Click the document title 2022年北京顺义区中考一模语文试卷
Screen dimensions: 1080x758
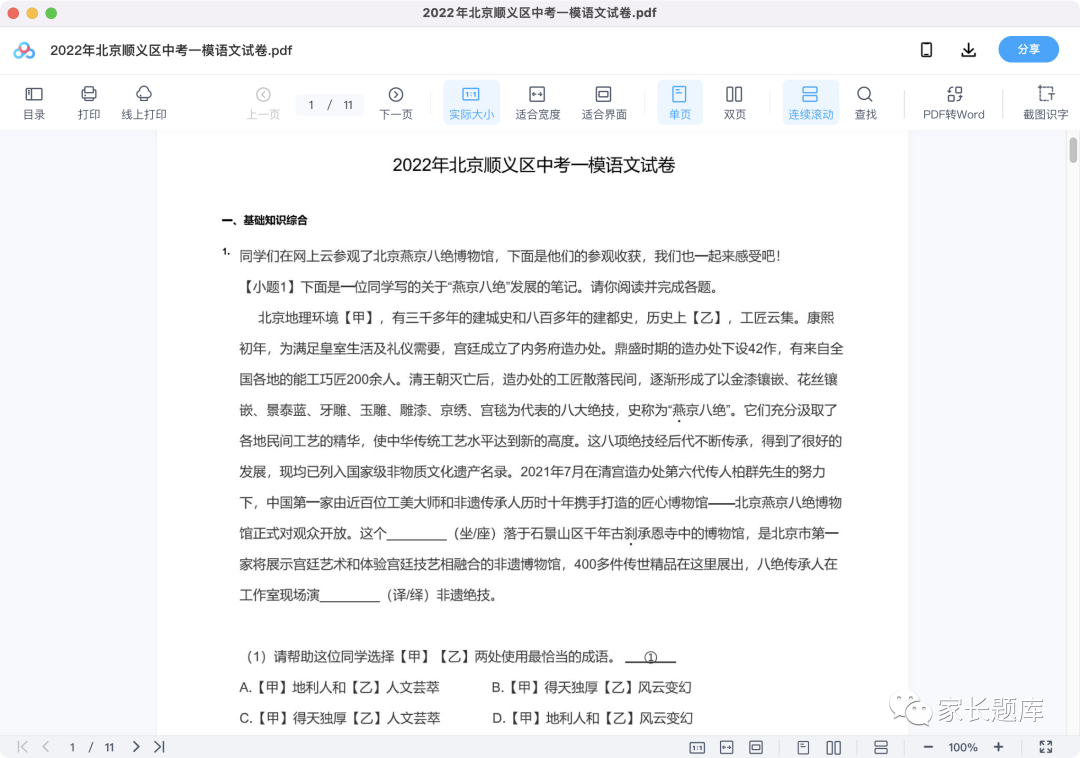[x=533, y=165]
